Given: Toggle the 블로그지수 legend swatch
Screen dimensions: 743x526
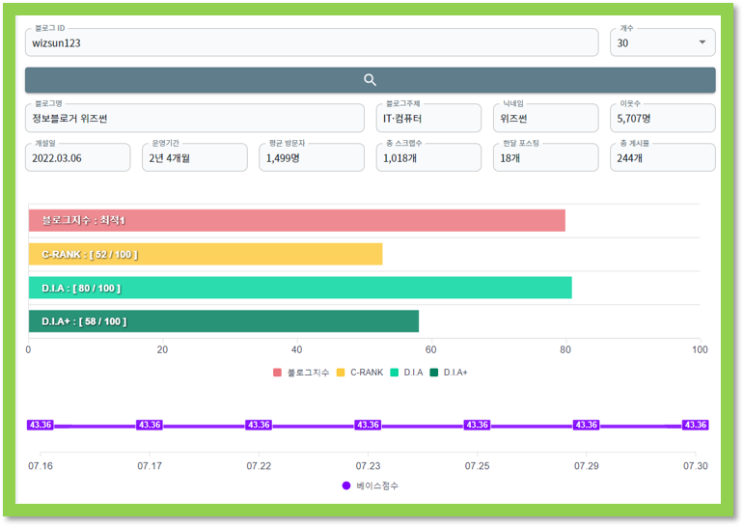Looking at the screenshot, I should [277, 372].
